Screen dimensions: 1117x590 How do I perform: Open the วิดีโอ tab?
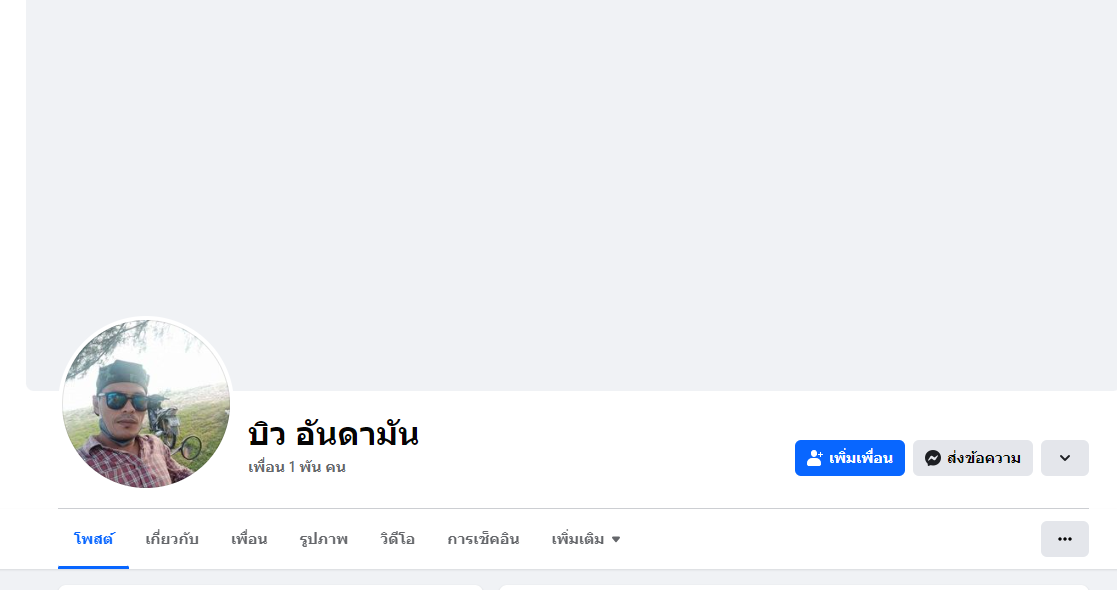click(x=397, y=539)
